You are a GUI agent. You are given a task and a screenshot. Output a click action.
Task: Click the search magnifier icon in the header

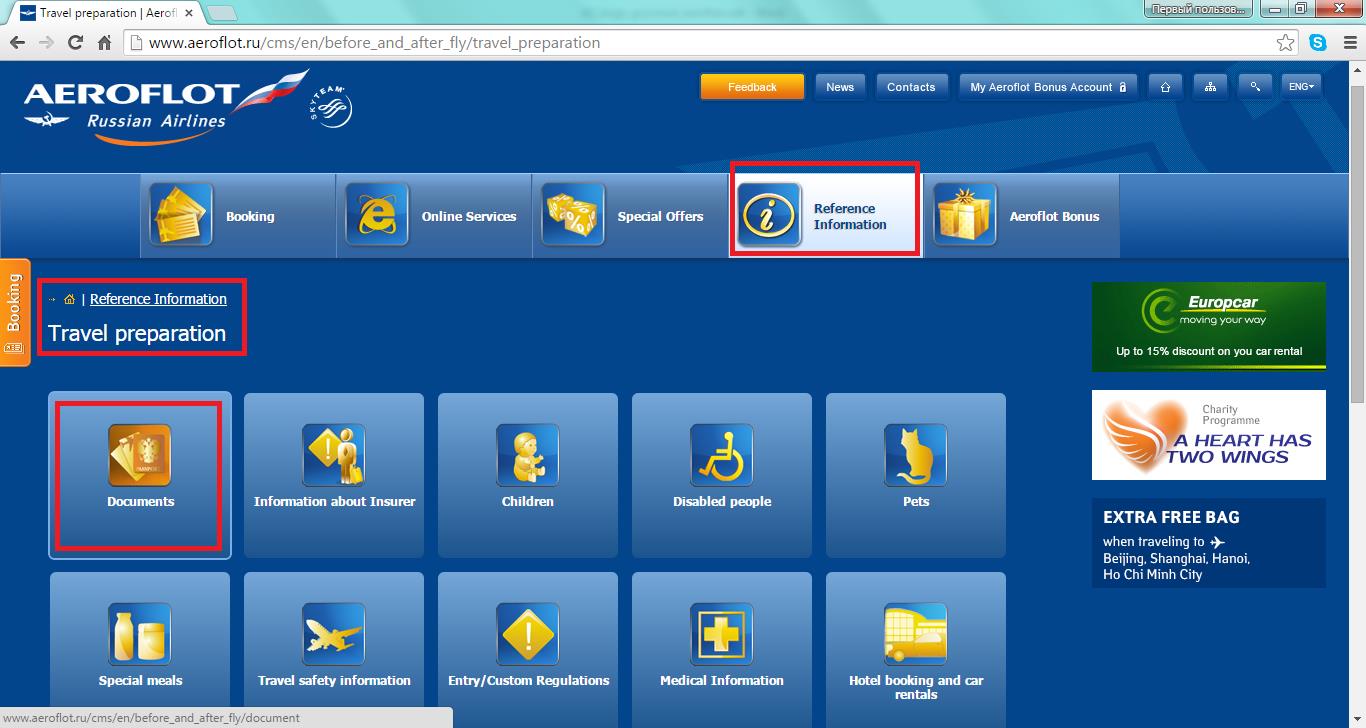(x=1255, y=87)
